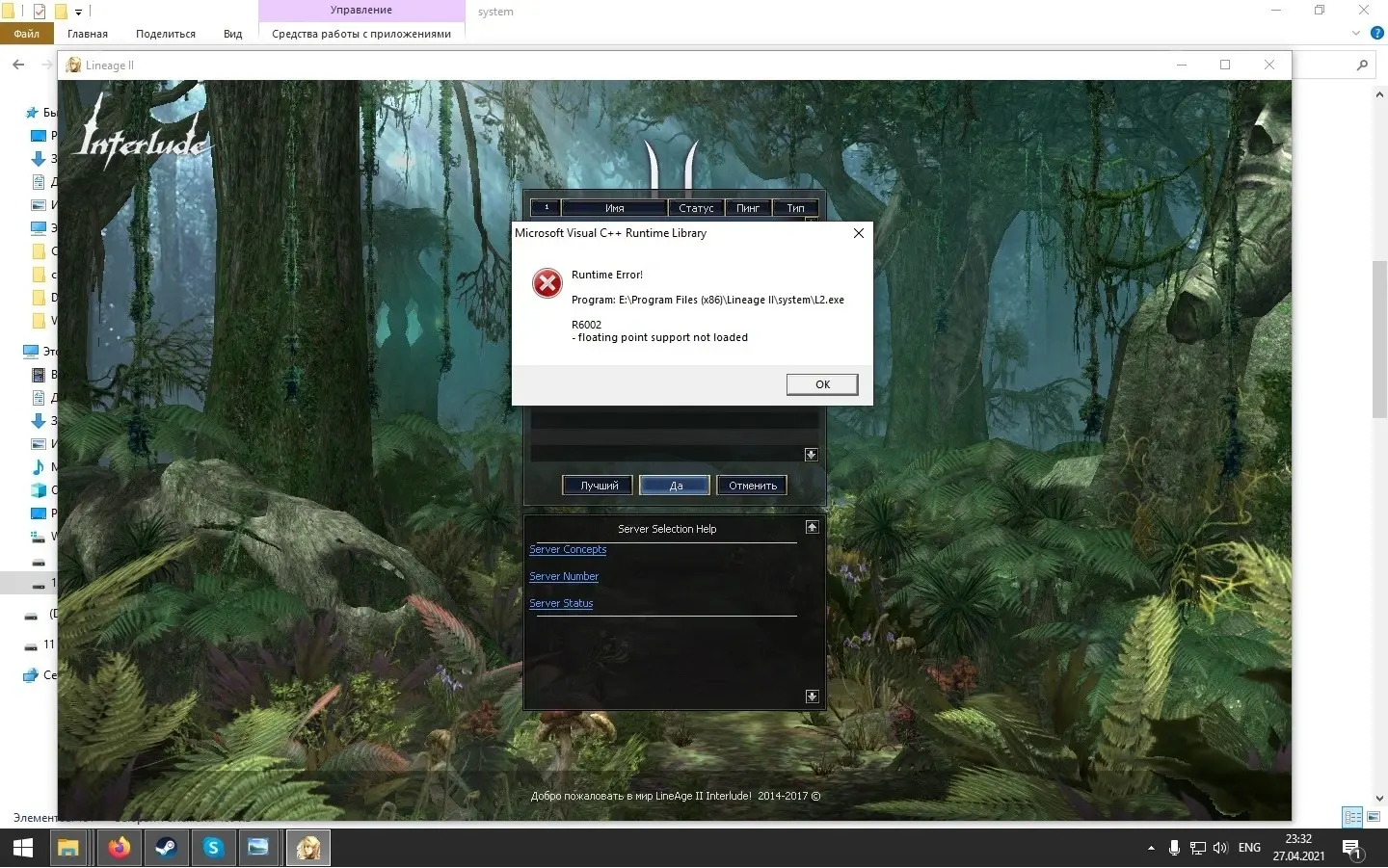The image size is (1388, 868).
Task: Select the 3D Objects cube item in sidebar
Action: coord(39,490)
